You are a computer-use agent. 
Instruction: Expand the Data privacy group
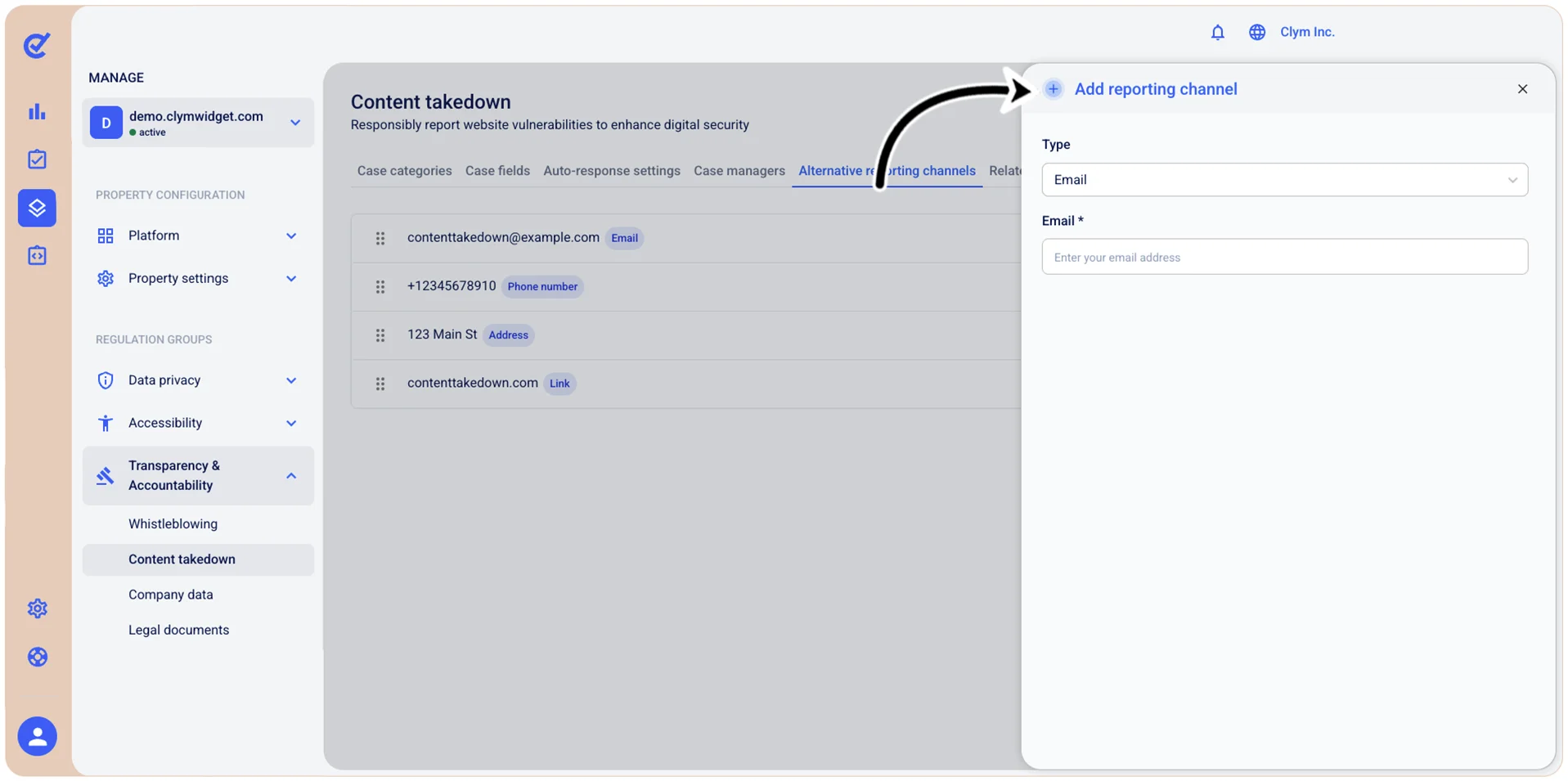click(198, 380)
